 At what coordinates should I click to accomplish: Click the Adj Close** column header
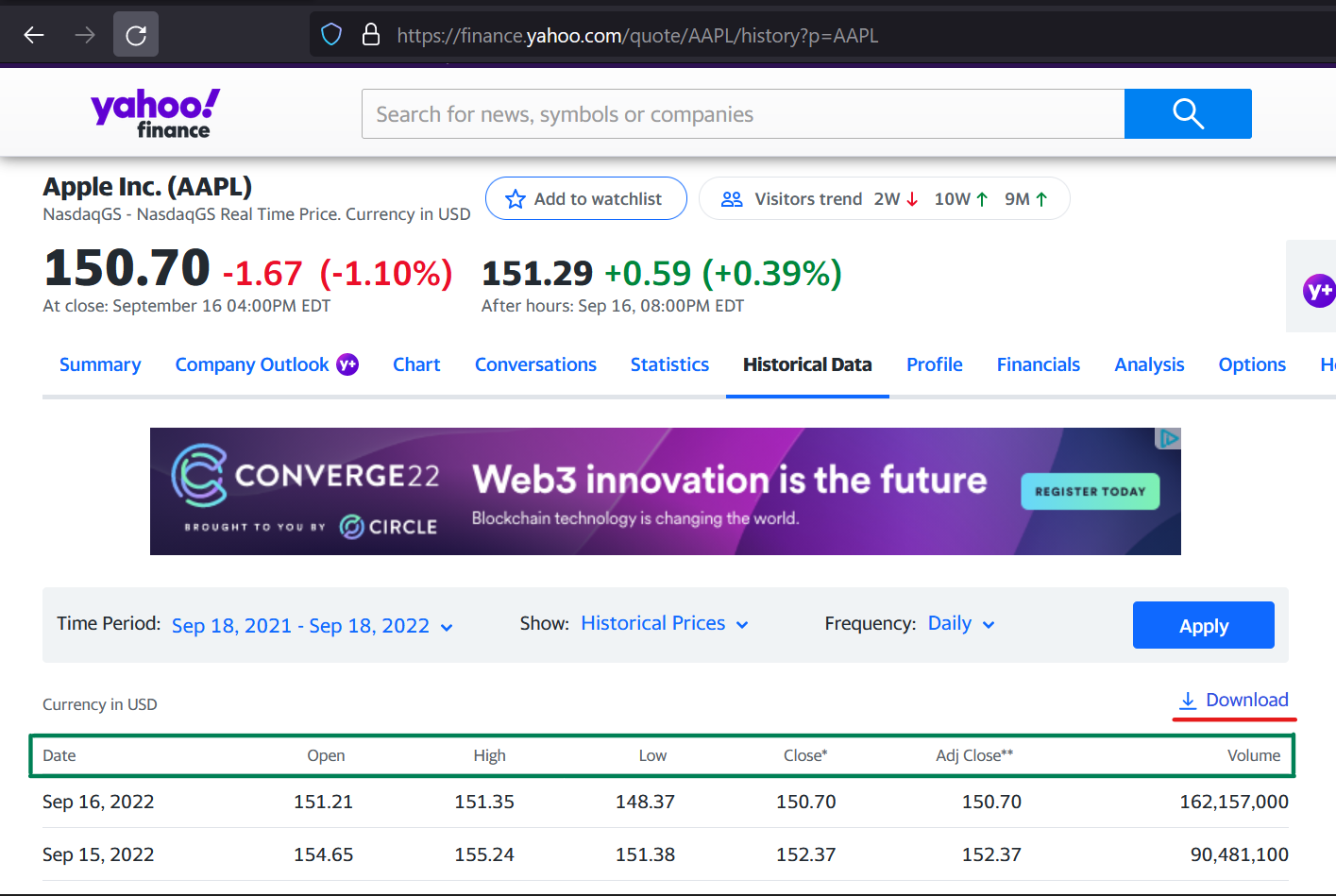coord(974,755)
